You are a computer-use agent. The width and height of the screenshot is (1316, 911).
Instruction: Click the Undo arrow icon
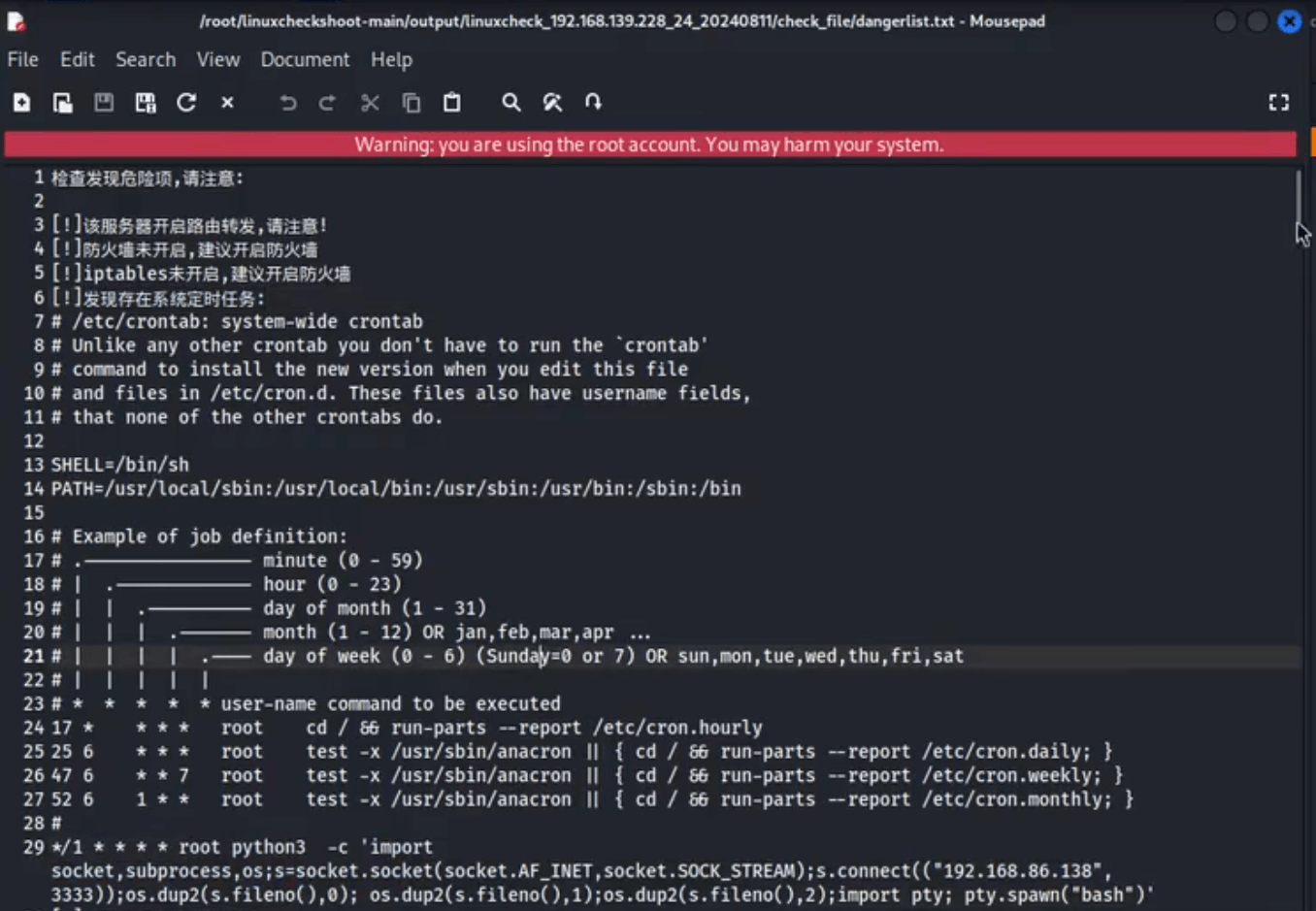click(287, 102)
